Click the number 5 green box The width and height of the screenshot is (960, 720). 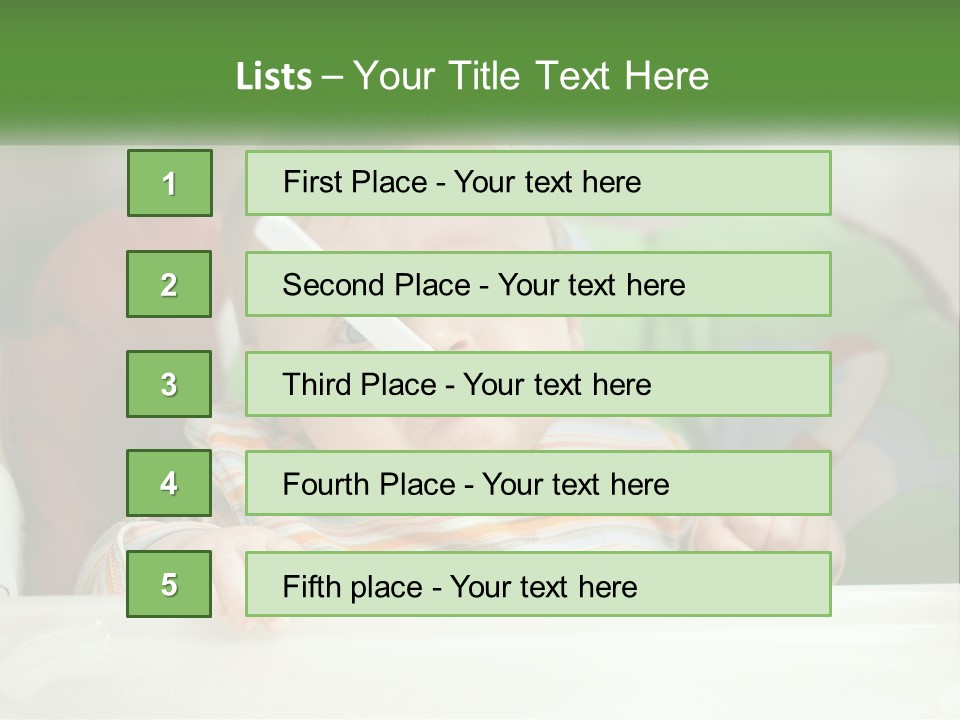coord(169,584)
